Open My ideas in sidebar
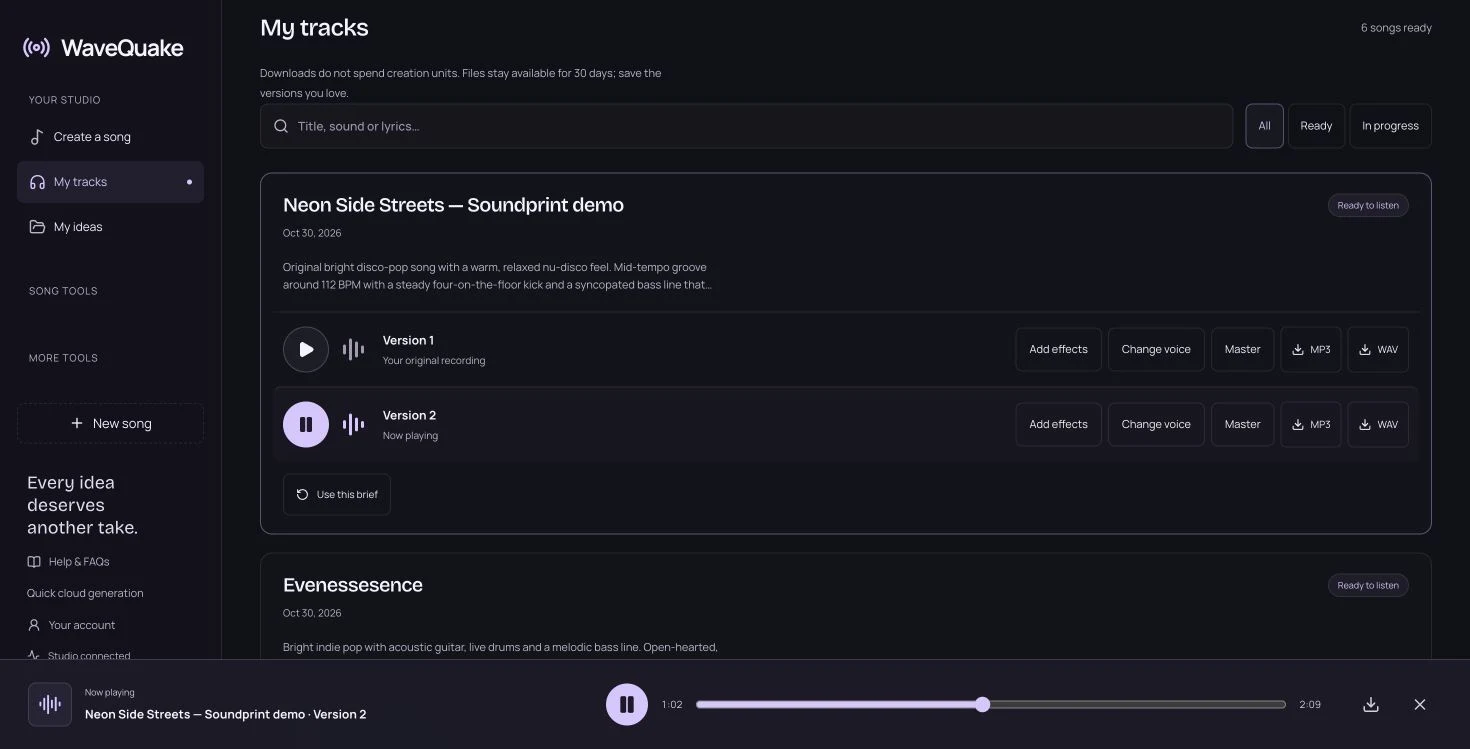Screen dimensions: 1470x749 tap(110, 227)
